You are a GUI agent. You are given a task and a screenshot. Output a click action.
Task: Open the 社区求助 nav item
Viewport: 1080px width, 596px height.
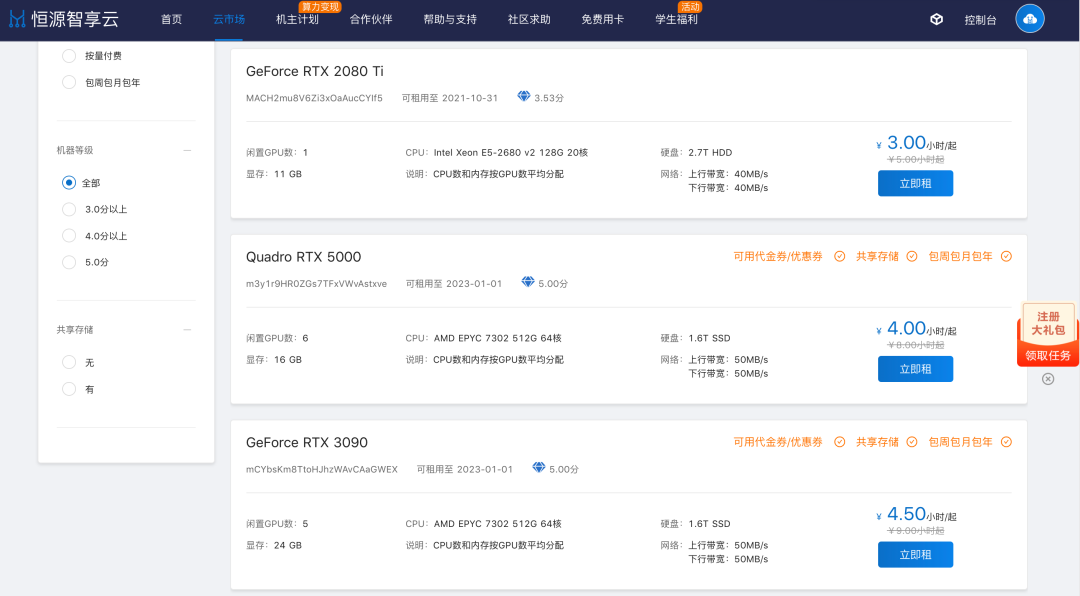529,19
